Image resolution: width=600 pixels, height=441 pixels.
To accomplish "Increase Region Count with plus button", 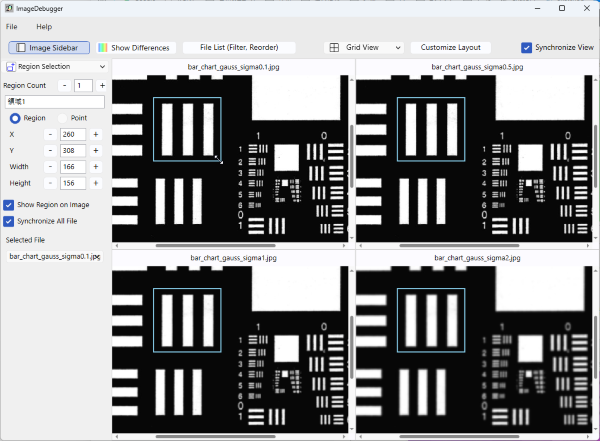I will point(102,86).
